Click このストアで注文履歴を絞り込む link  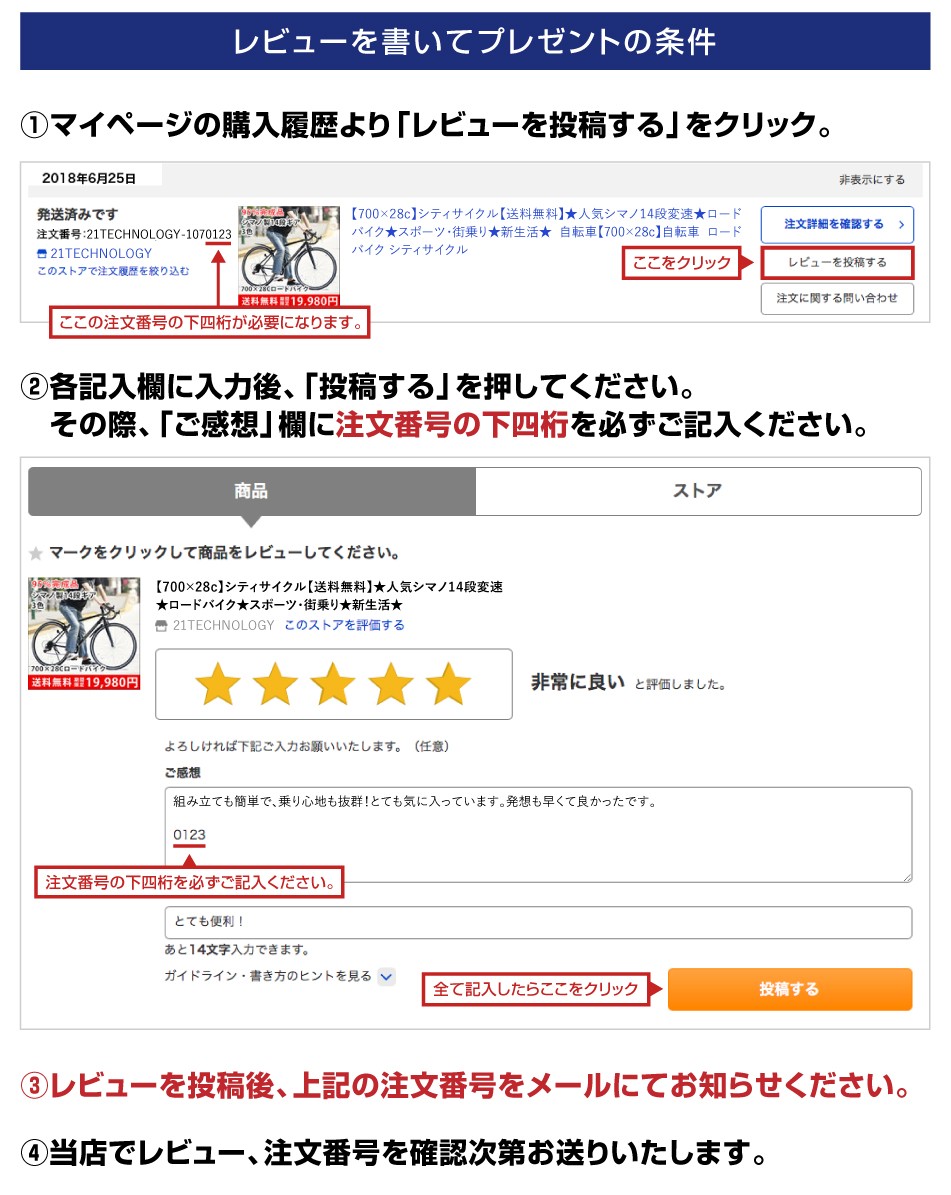point(113,271)
